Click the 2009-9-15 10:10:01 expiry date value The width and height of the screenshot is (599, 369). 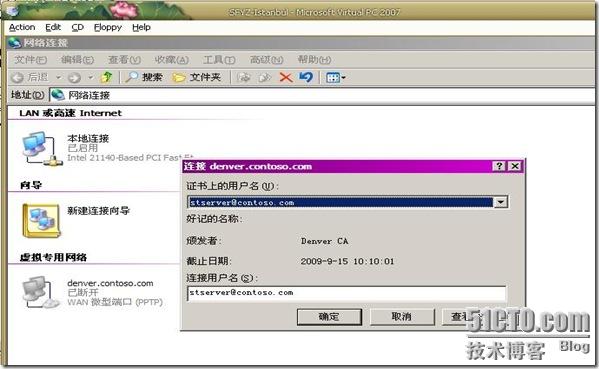point(347,262)
